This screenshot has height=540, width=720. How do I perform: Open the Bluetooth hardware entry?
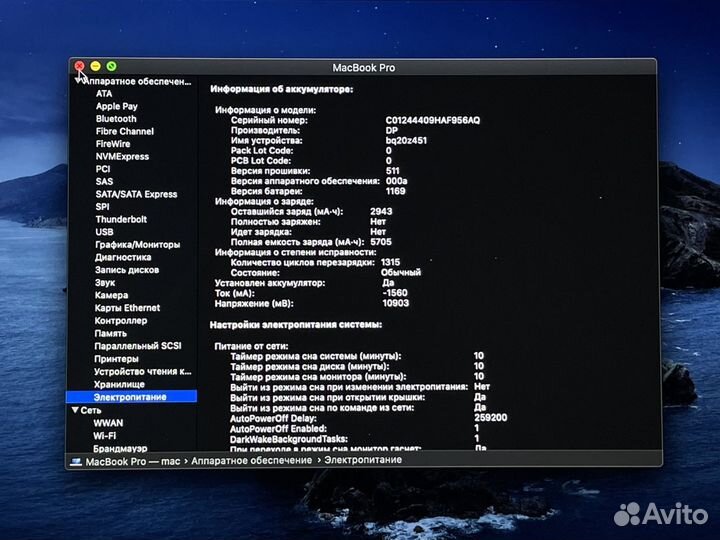(116, 119)
